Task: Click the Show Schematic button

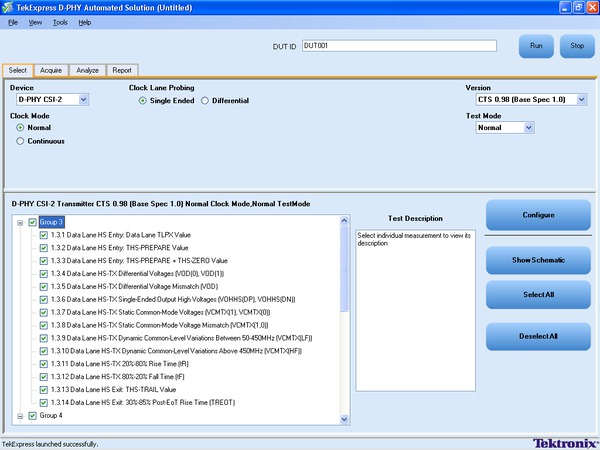Action: (x=538, y=260)
